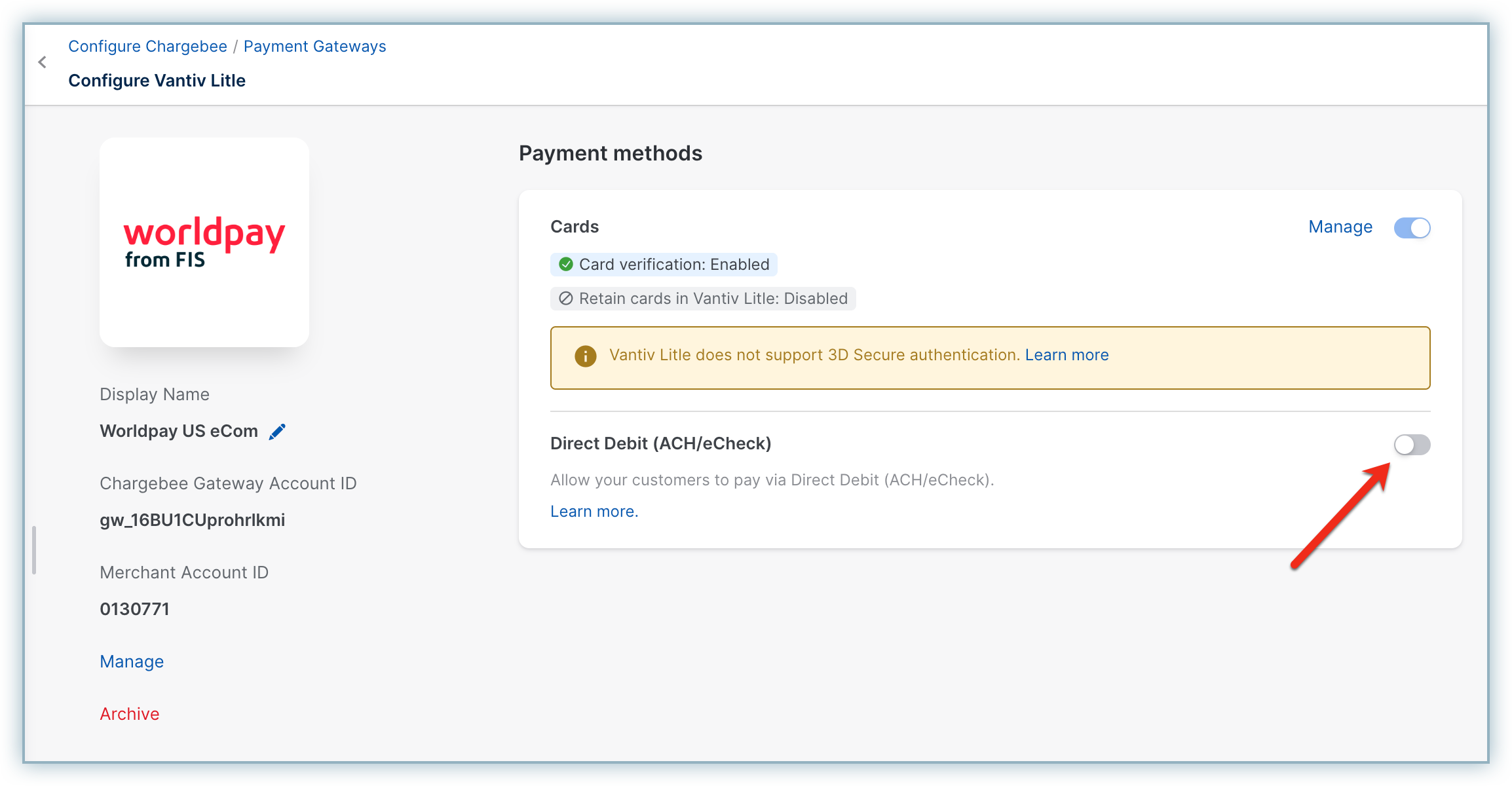Screen dimensions: 1512x786
Task: Enable the Direct Debit (ACH/eCheck) toggle
Action: click(1412, 445)
